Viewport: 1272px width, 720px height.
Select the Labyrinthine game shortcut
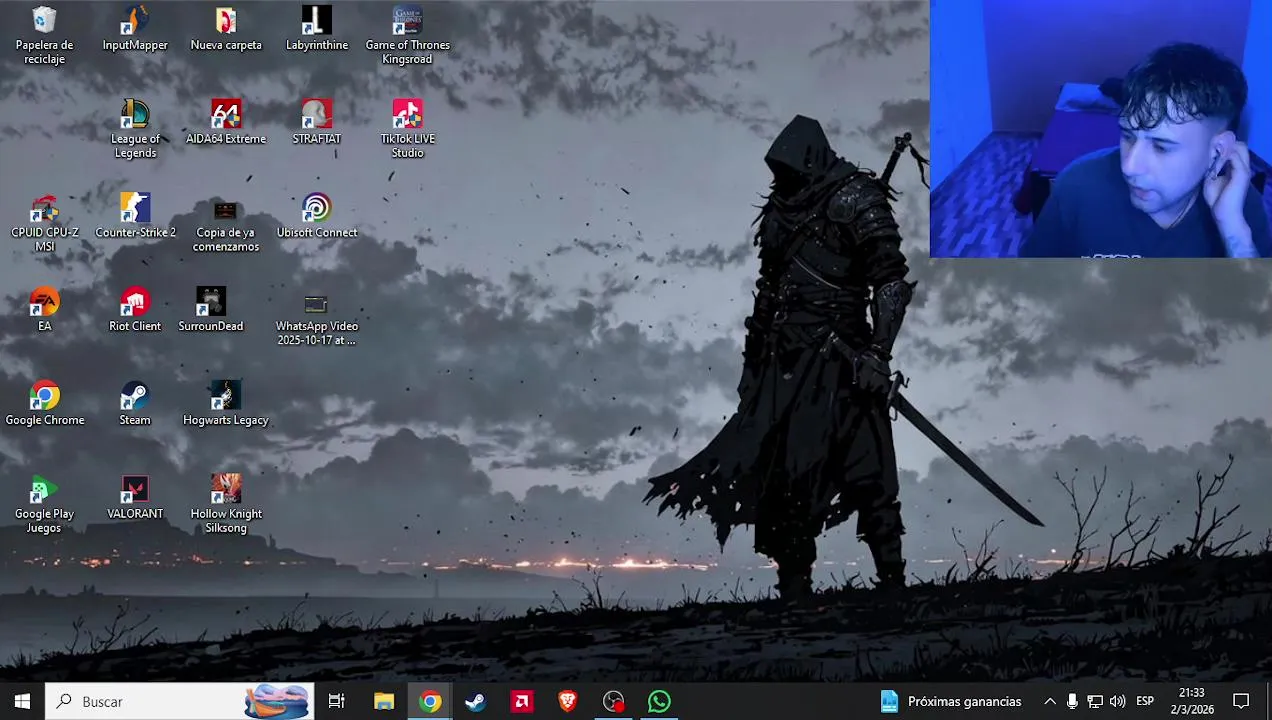coord(317,29)
